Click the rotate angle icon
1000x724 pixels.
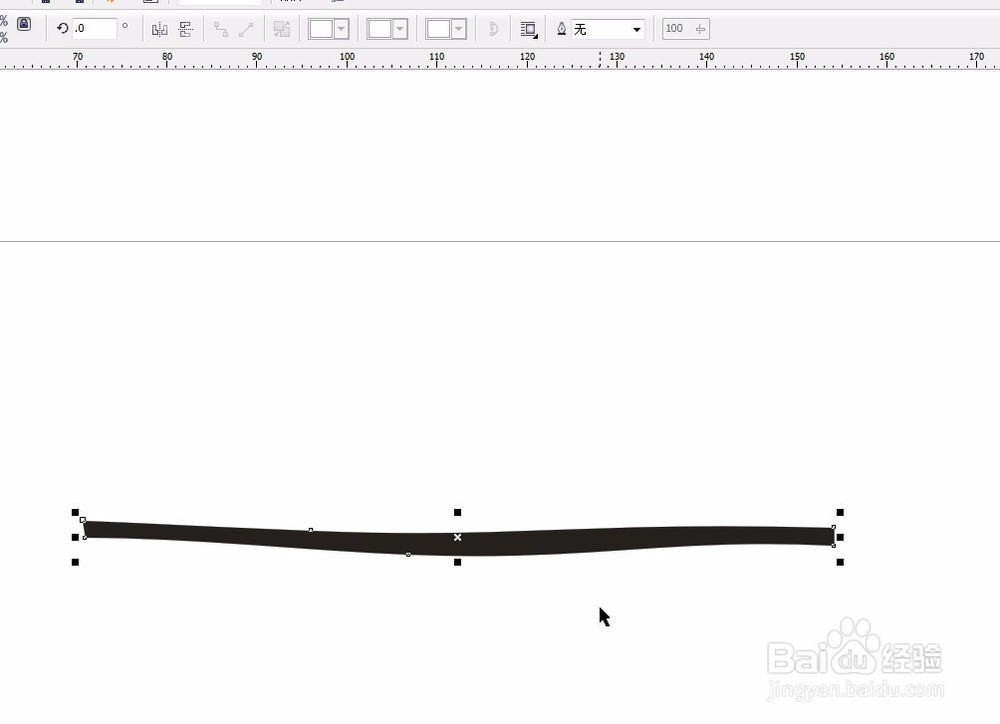(62, 28)
